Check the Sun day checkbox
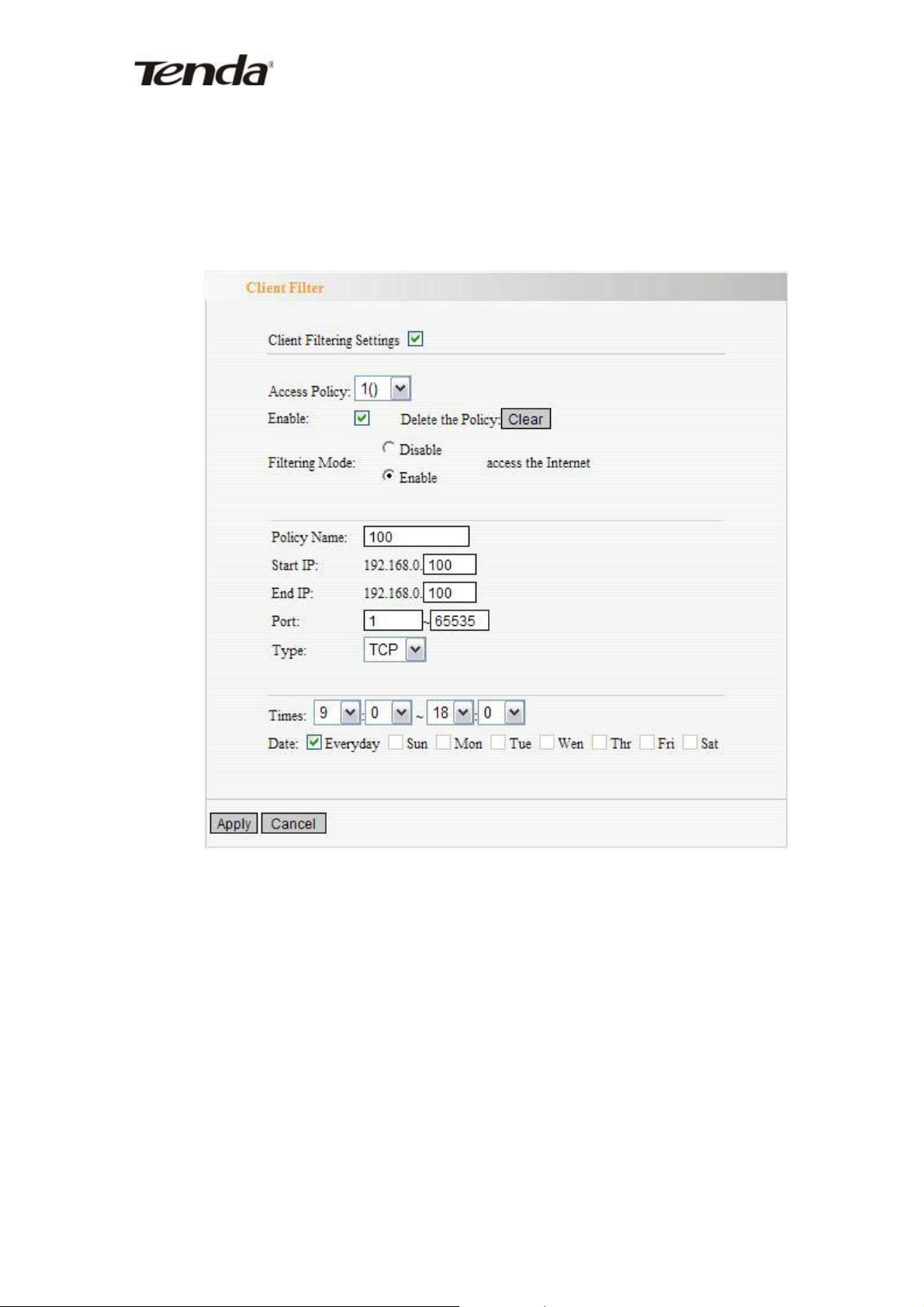The height and width of the screenshot is (1307, 924). click(396, 742)
